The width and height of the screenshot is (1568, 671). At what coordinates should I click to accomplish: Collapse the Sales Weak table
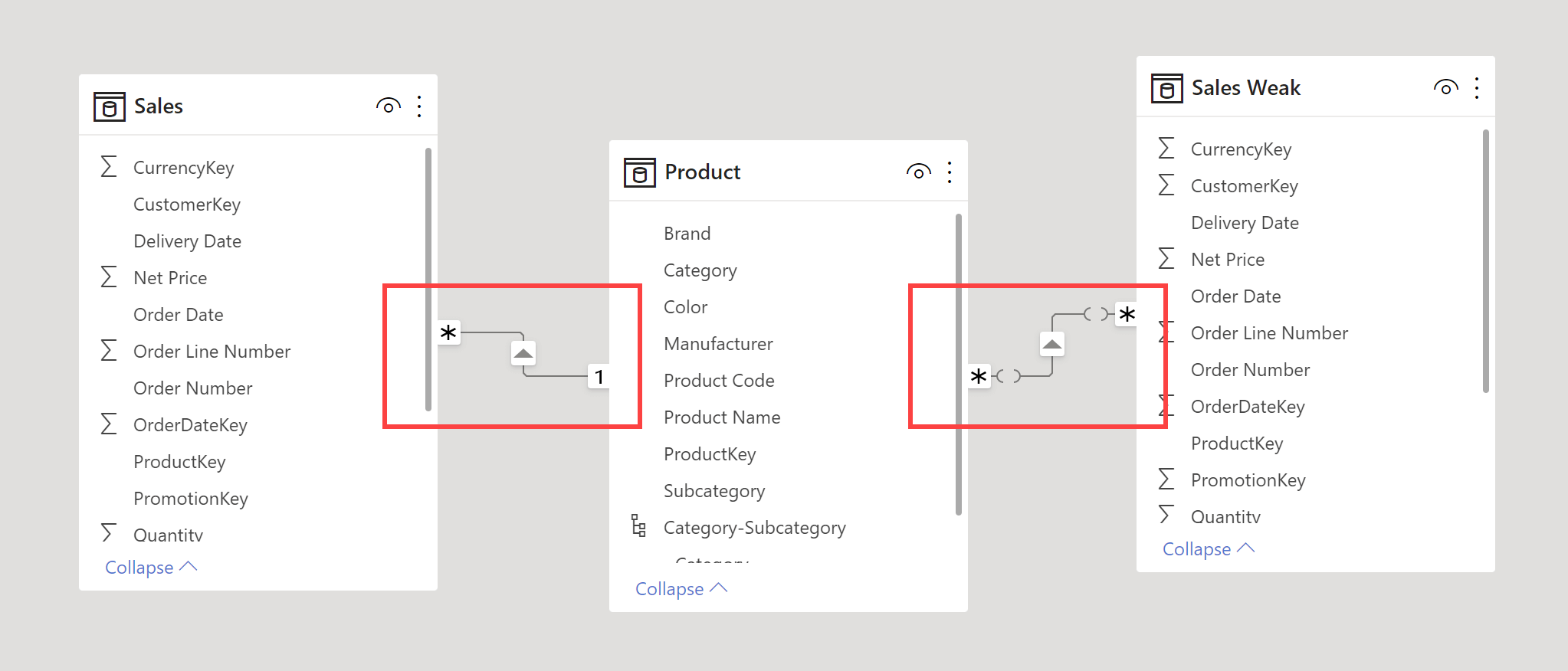tap(1209, 549)
